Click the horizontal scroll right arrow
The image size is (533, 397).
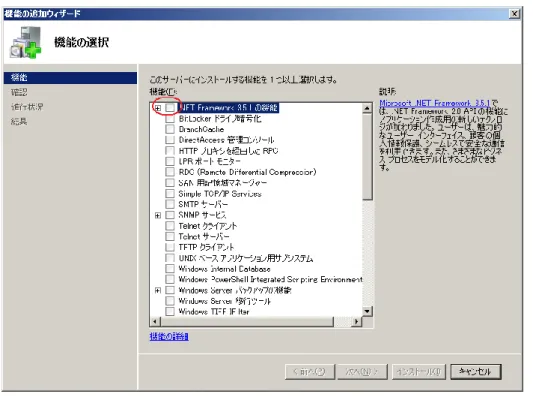point(357,321)
